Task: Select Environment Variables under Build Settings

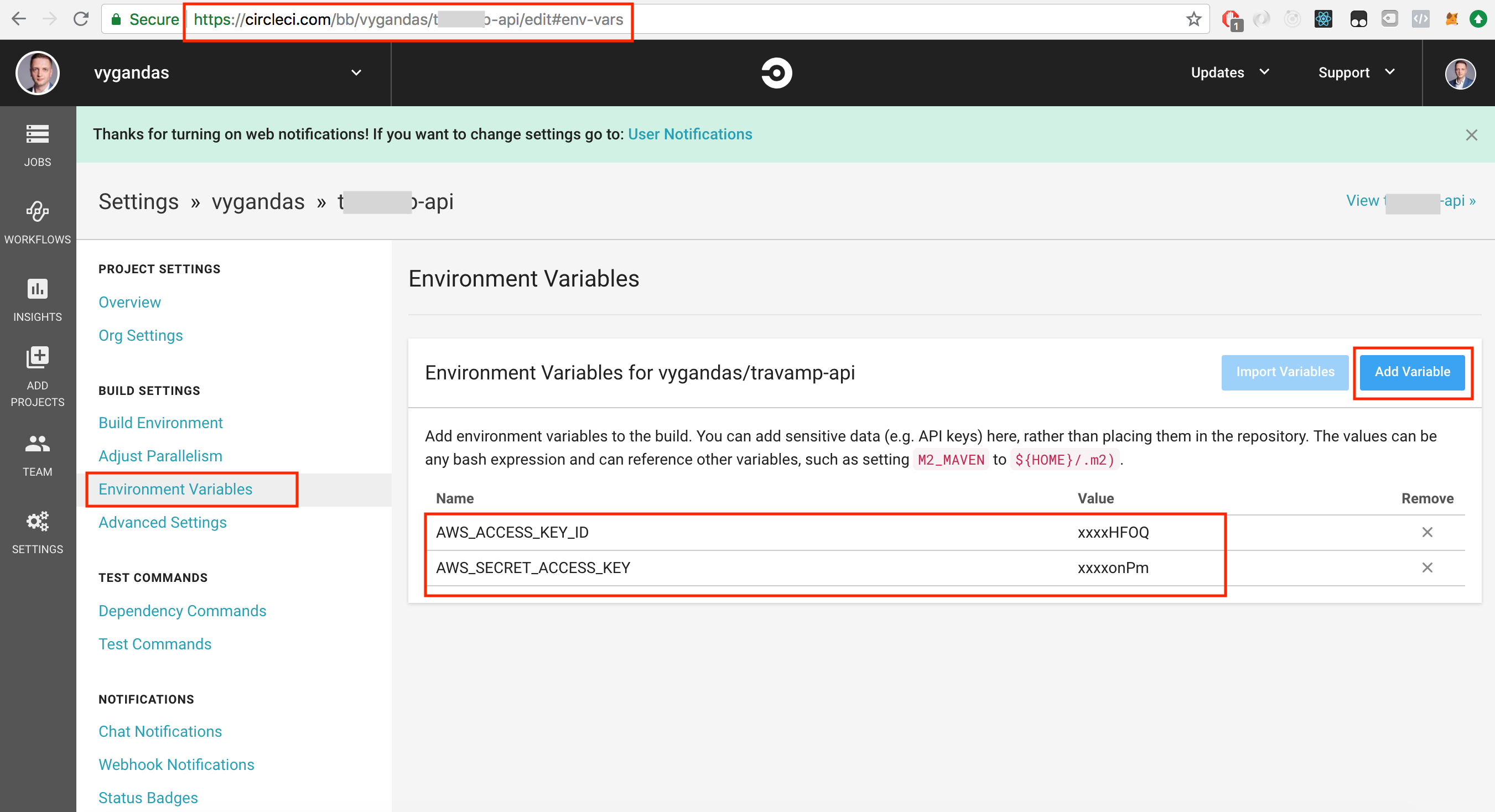Action: [176, 489]
